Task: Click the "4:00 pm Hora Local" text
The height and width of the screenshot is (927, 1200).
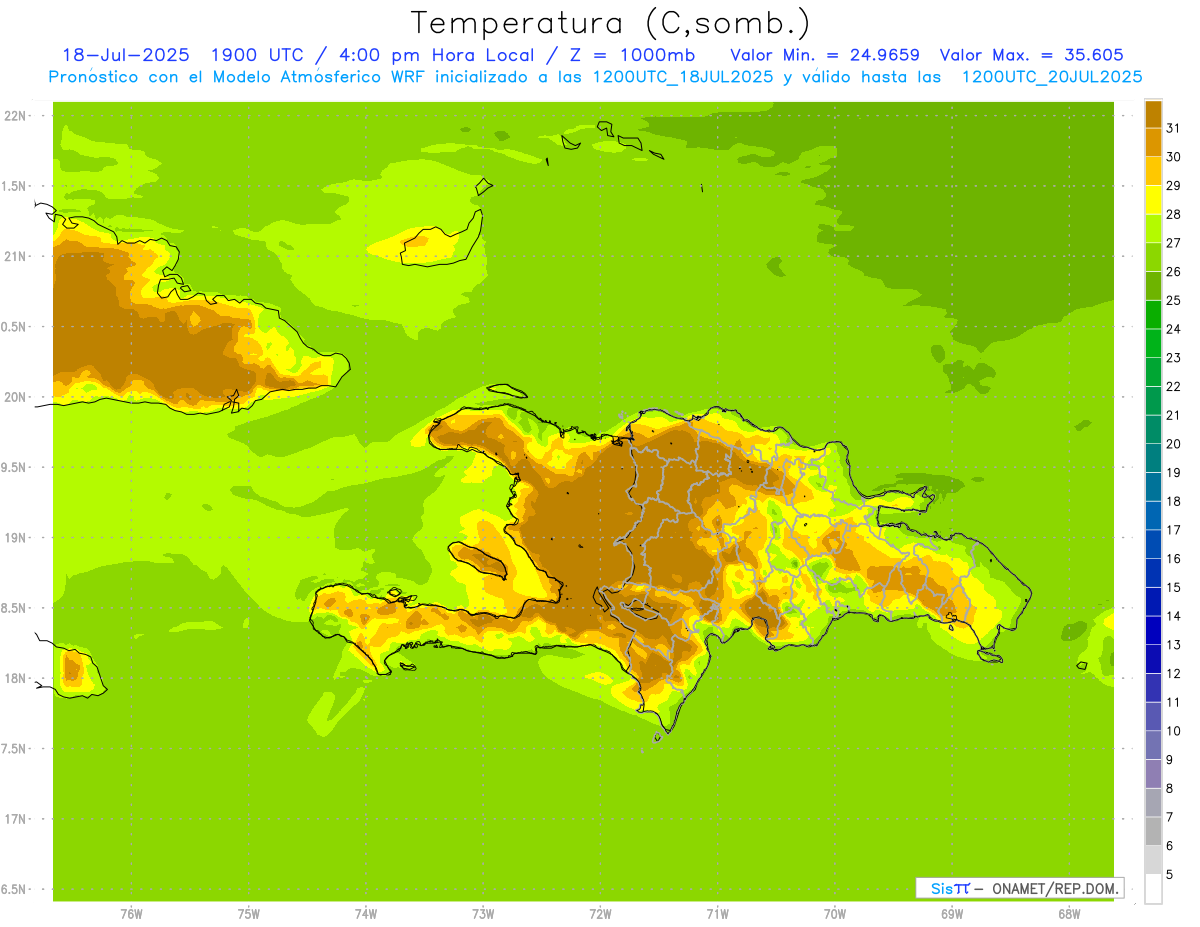Action: point(435,55)
